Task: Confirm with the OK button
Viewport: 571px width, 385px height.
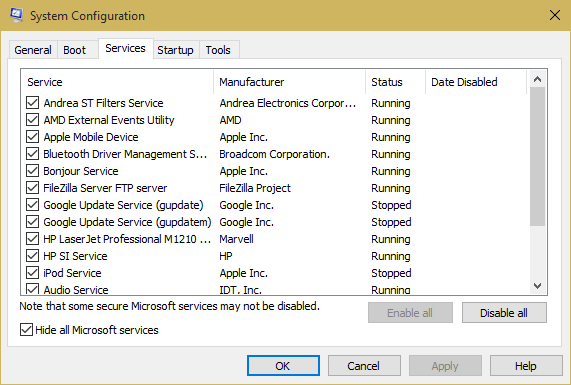Action: click(283, 366)
